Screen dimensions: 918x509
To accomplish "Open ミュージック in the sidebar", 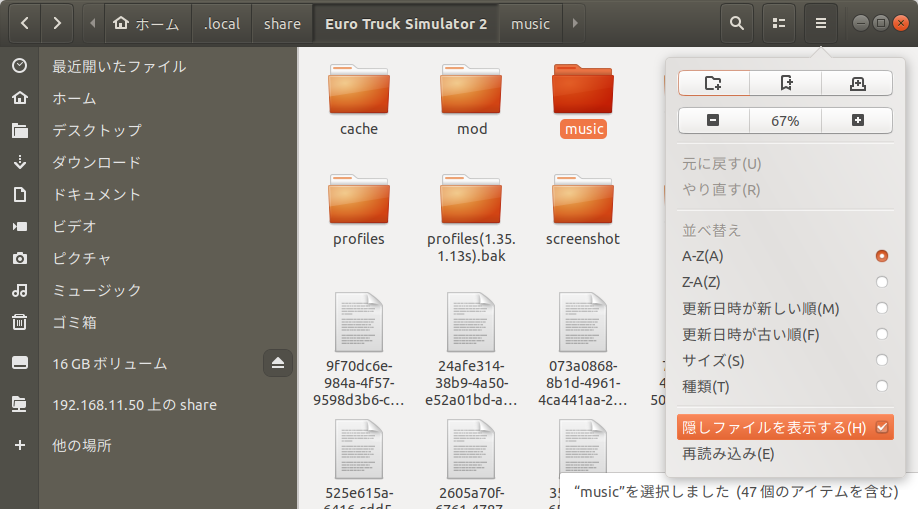I will (149, 291).
